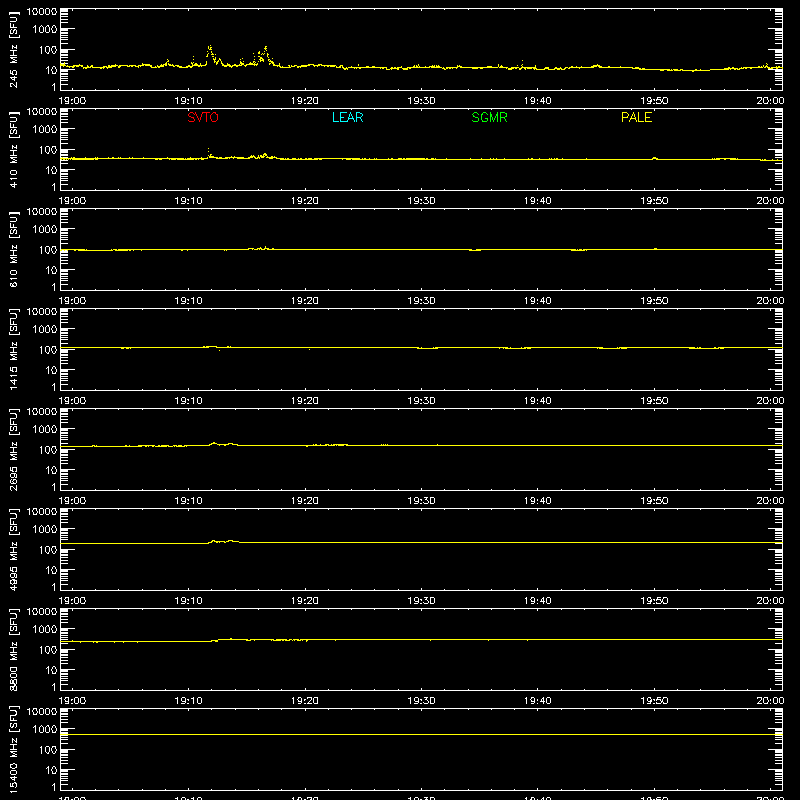Image resolution: width=800 pixels, height=800 pixels.
Task: Click the 19:40 time label under 2695 MHz plot
Action: coord(538,501)
